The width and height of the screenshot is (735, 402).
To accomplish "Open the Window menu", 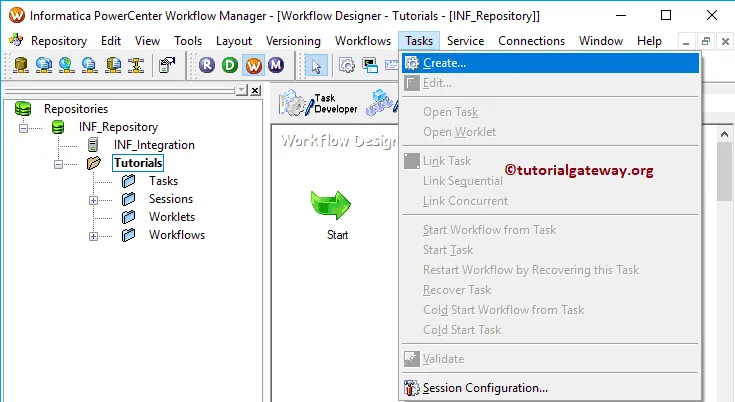I will coord(600,41).
